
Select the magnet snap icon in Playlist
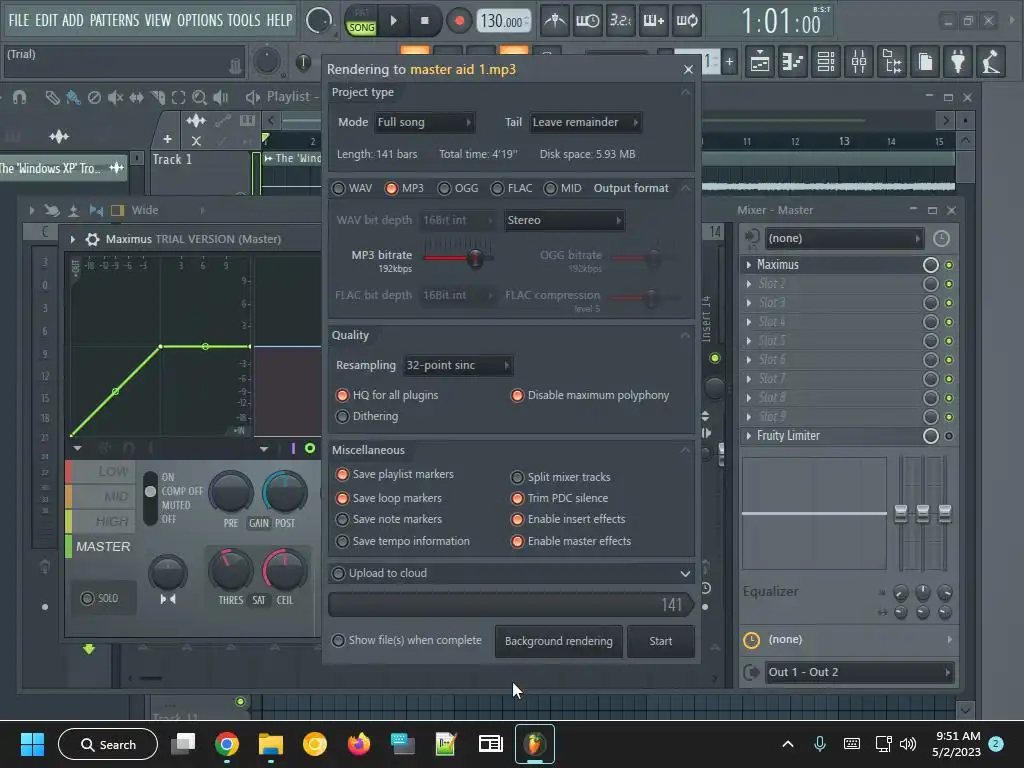click(x=20, y=97)
